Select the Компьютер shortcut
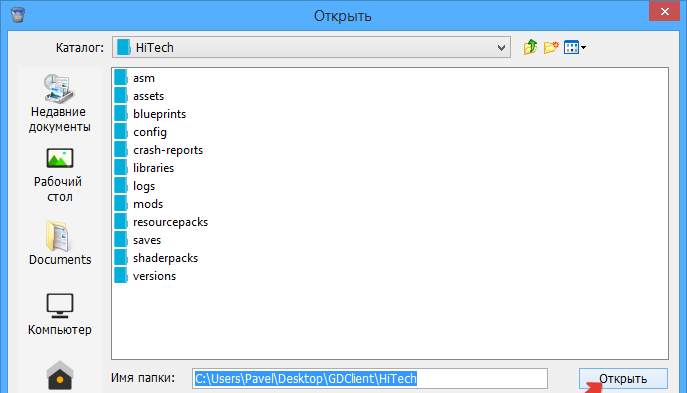The image size is (687, 393). [60, 315]
